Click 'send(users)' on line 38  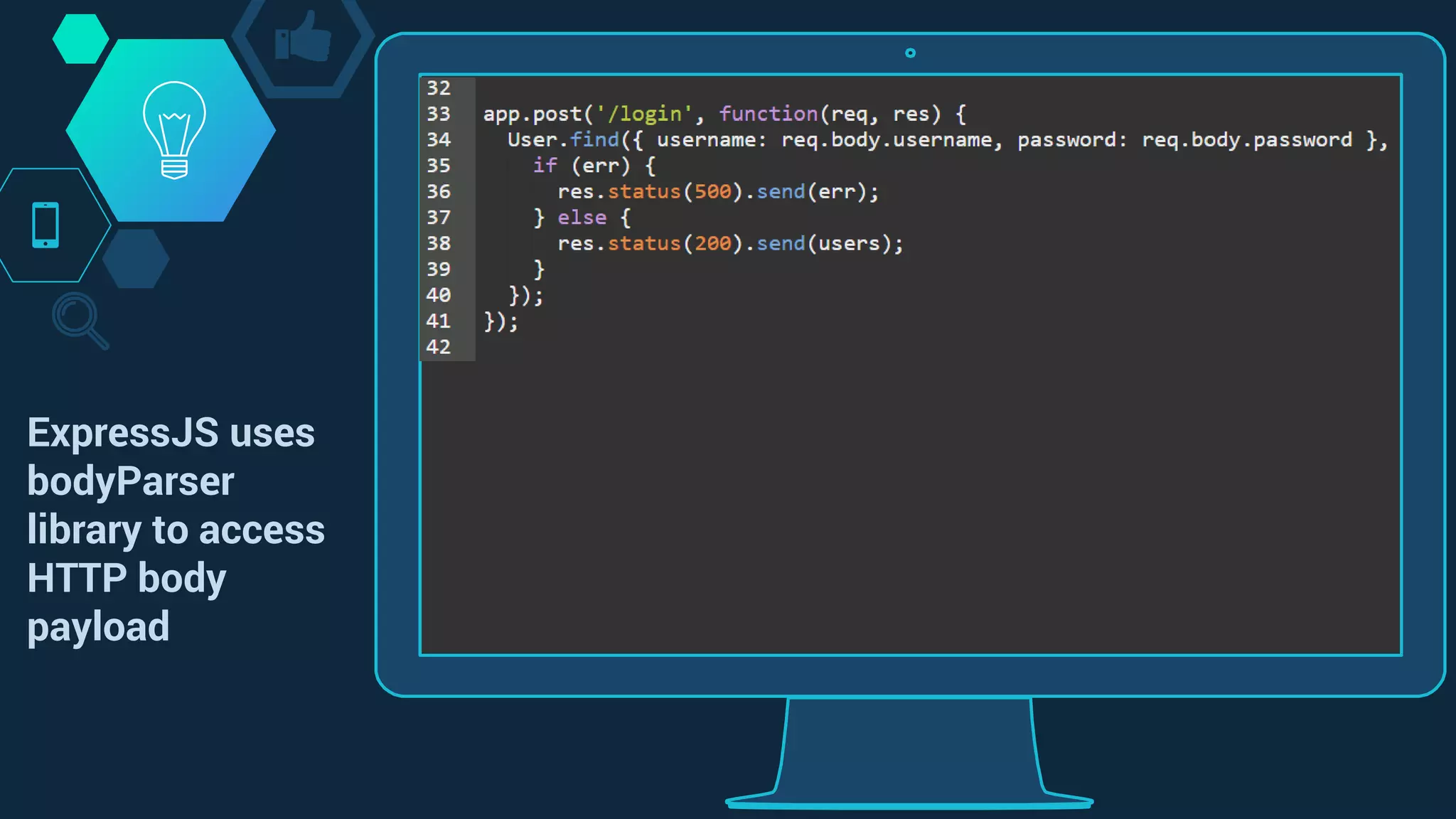(823, 244)
